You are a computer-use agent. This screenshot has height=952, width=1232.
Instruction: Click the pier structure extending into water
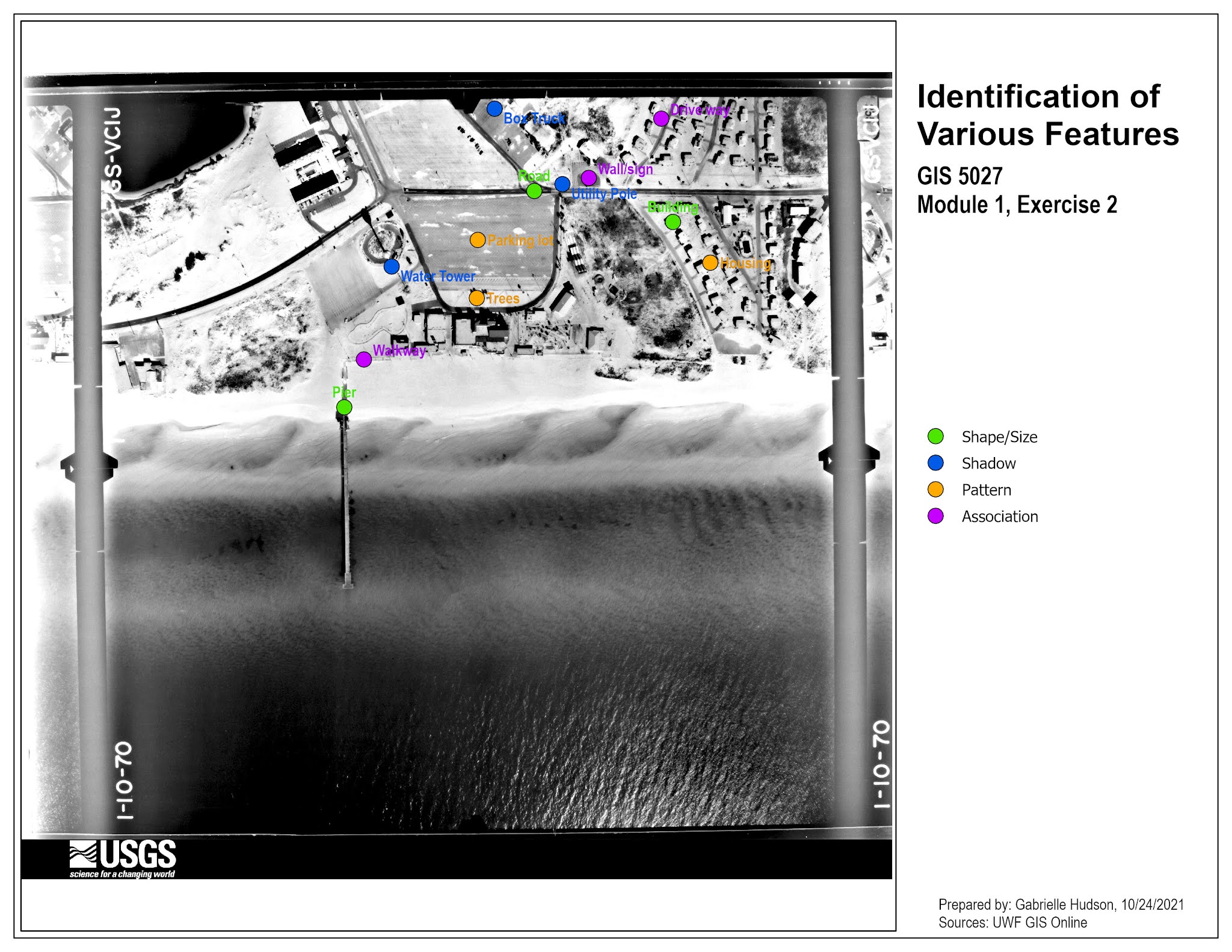[345, 500]
